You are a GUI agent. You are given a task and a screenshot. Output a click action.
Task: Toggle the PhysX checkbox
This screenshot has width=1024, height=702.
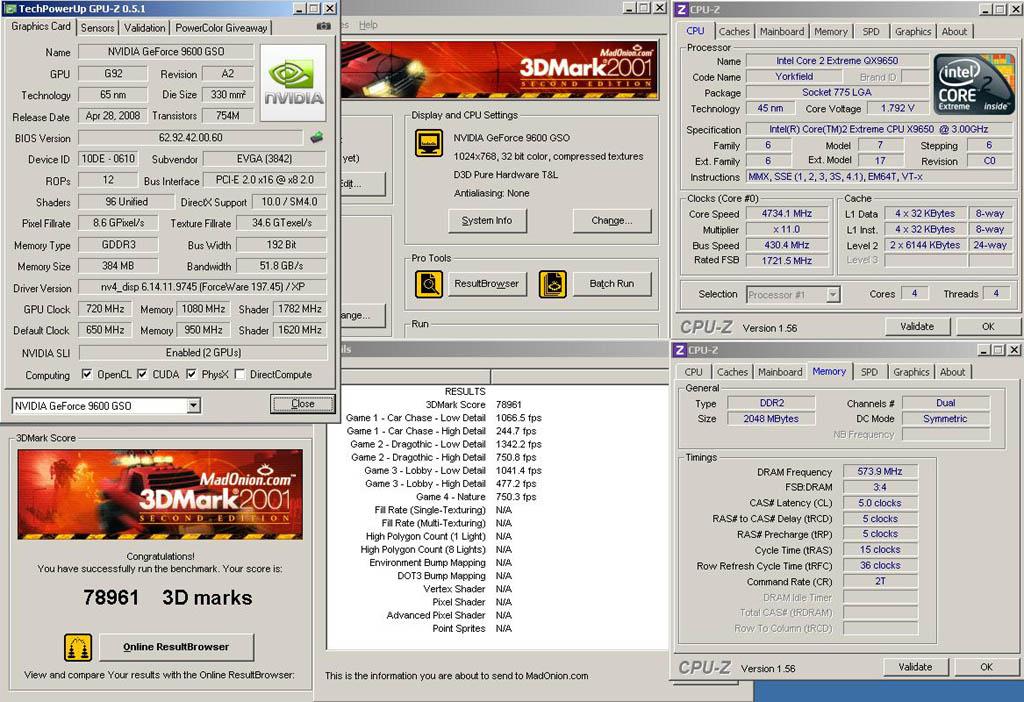[191, 374]
